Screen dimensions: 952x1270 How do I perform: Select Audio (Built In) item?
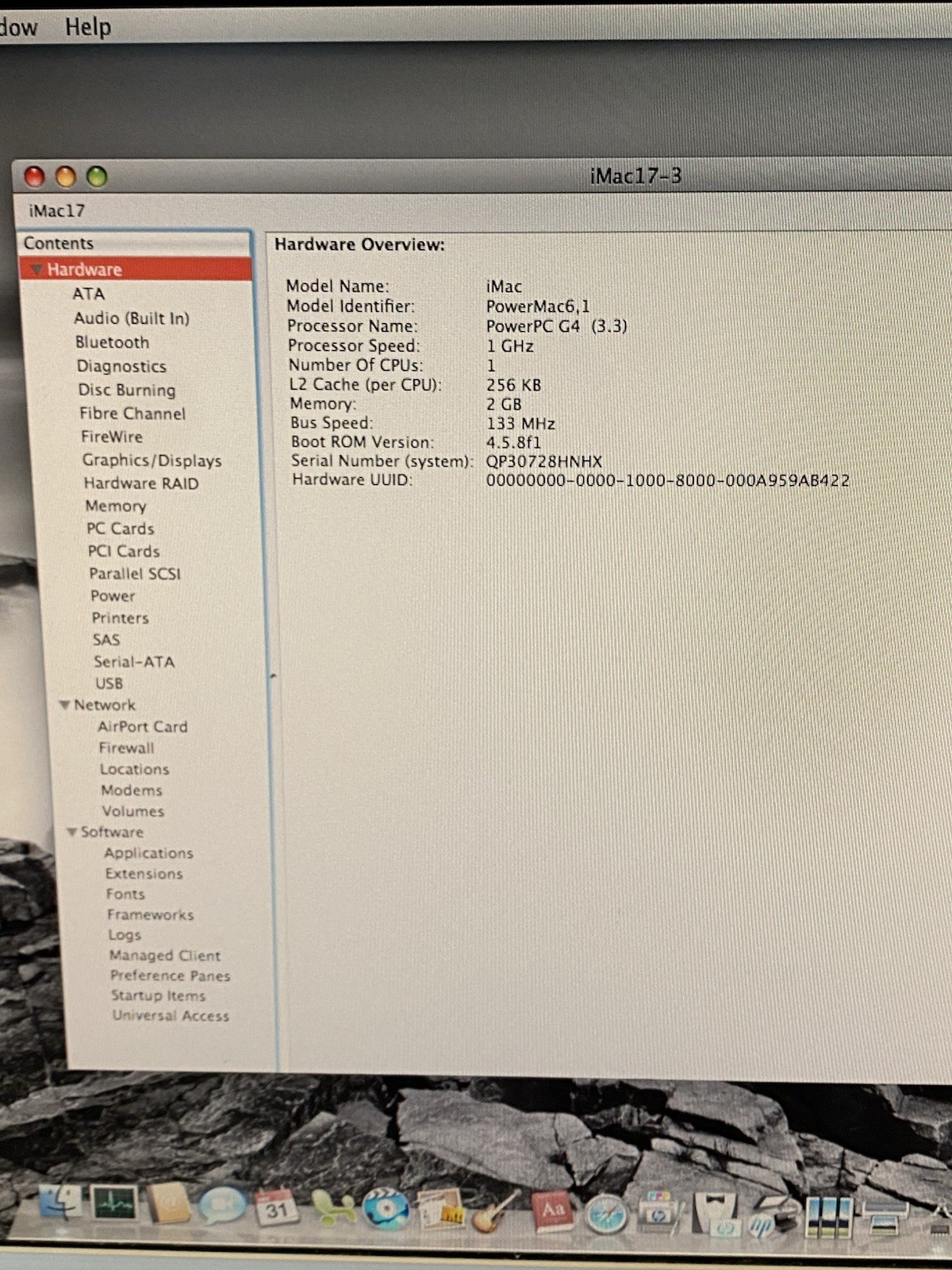click(132, 318)
